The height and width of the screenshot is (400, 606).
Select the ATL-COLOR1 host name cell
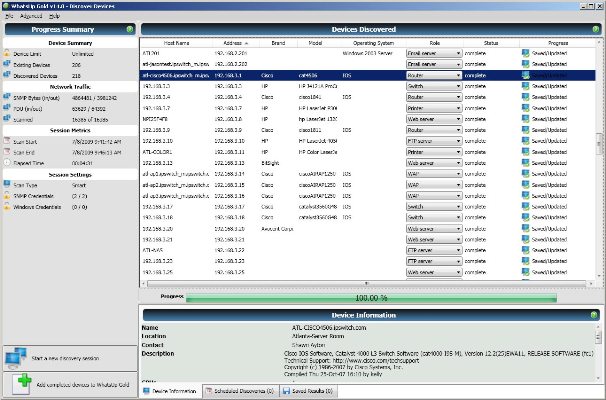tap(157, 152)
